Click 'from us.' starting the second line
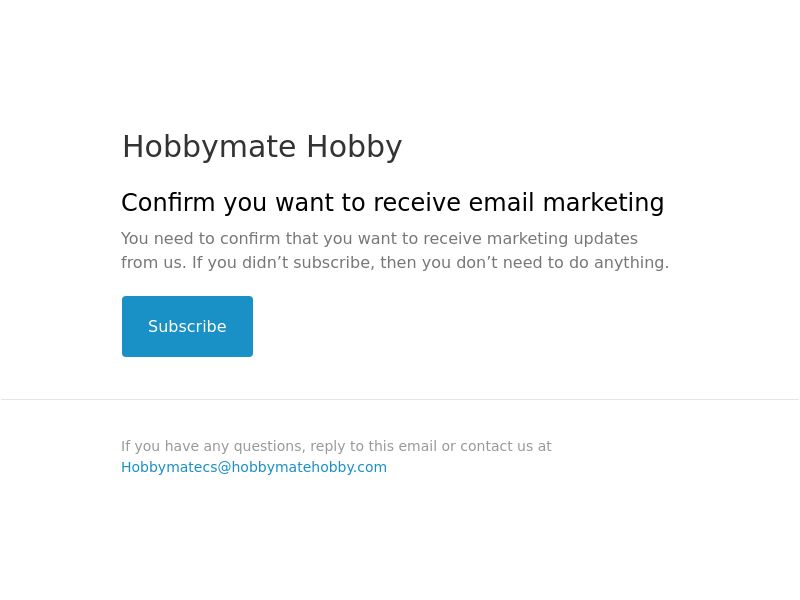800x600 pixels. [153, 263]
